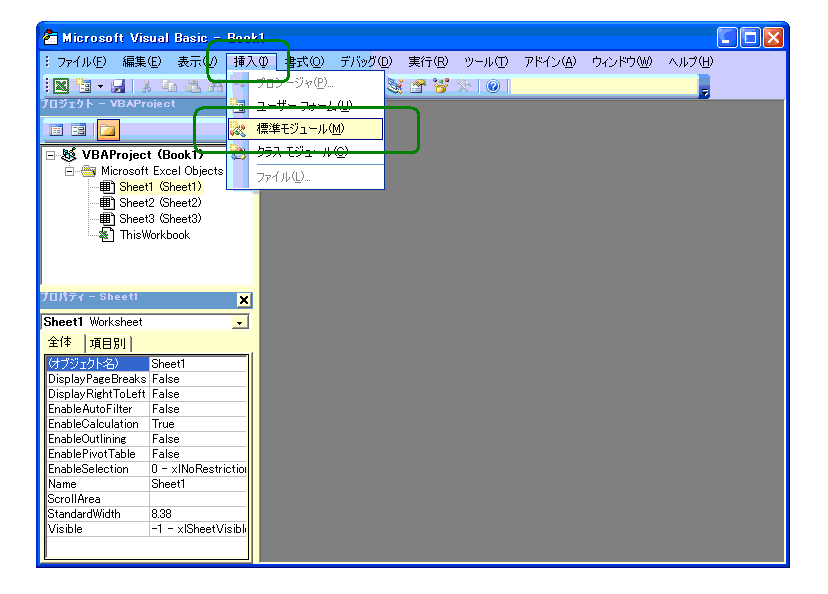Click the Cut scissors icon
Image resolution: width=828 pixels, height=594 pixels.
click(146, 86)
